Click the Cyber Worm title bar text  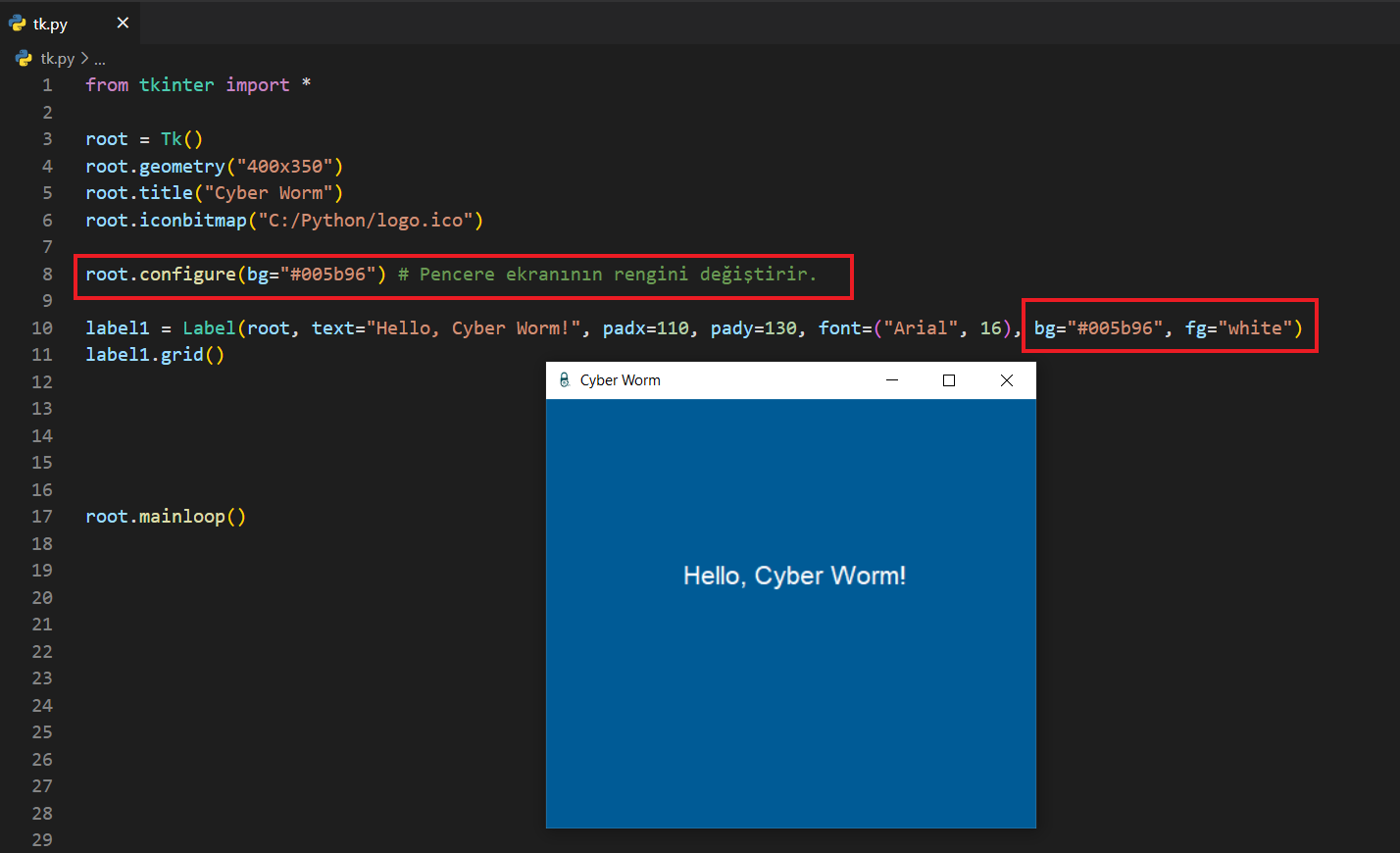point(620,380)
